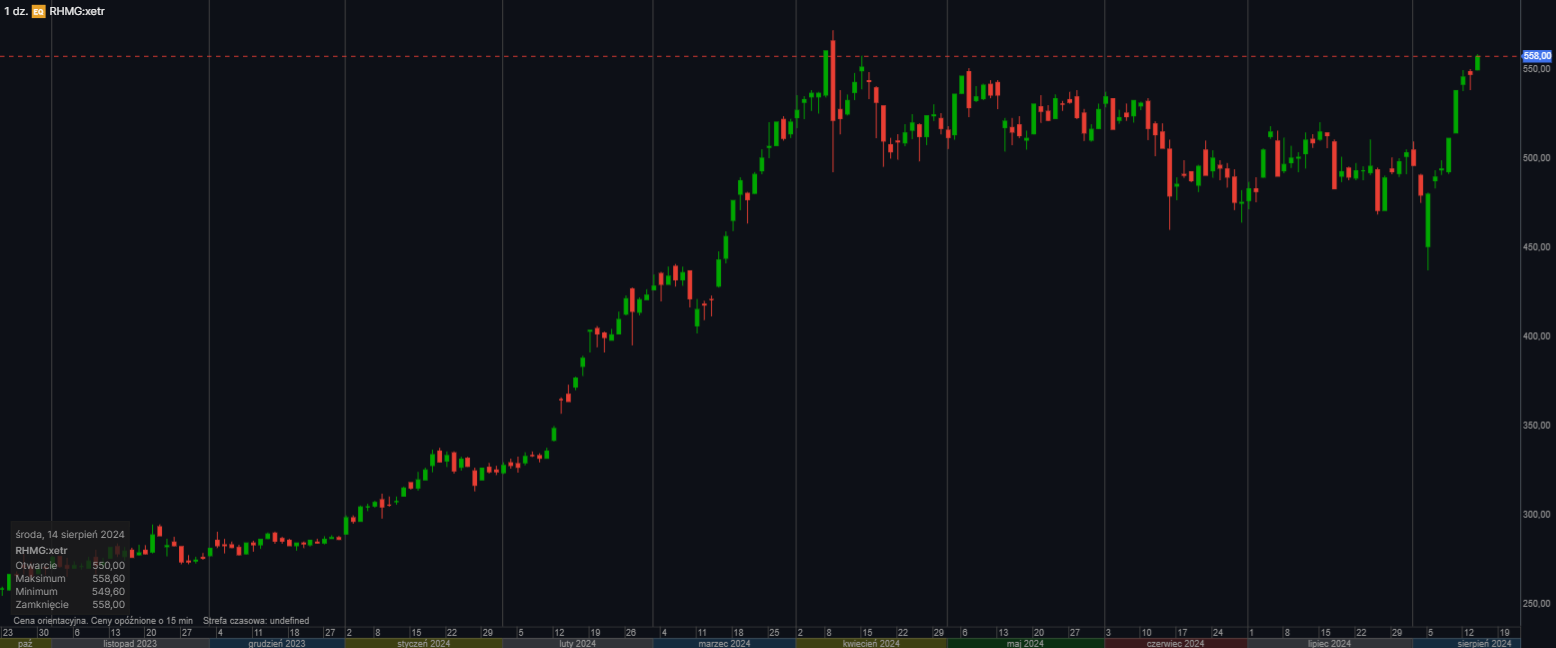This screenshot has height=648, width=1556.
Task: Click the Strefa czasowa: undefined text
Action: coord(255,621)
